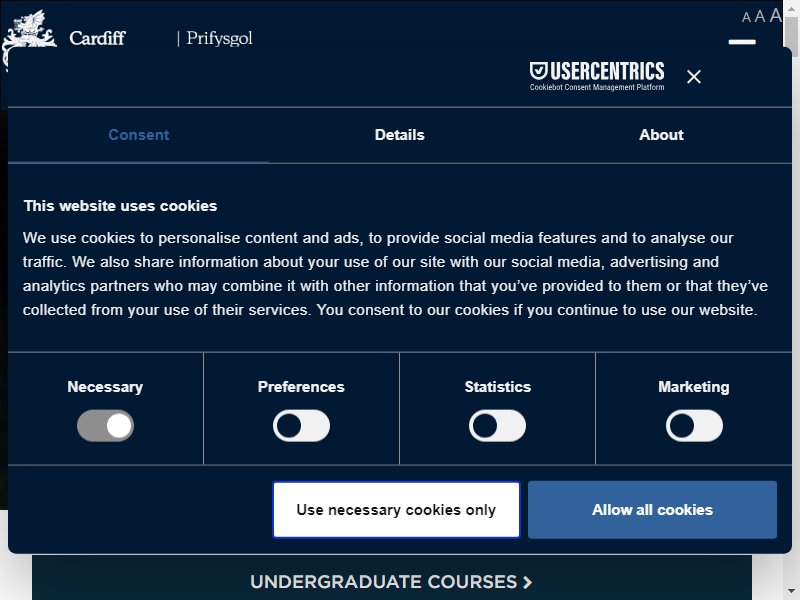Click the Undergraduate Courses chevron arrow
The width and height of the screenshot is (800, 600).
point(528,582)
